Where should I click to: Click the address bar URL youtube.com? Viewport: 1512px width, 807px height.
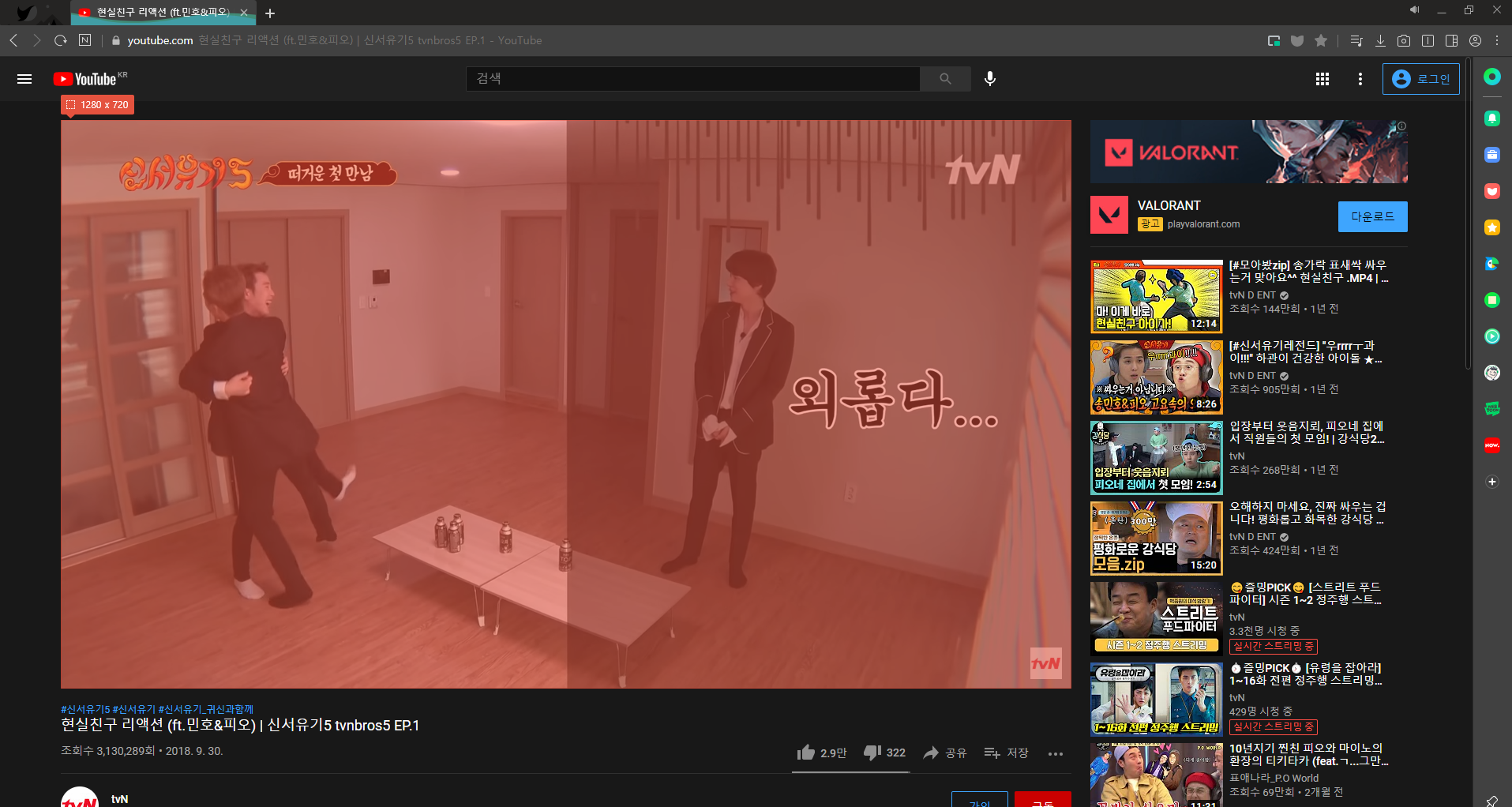pos(160,40)
